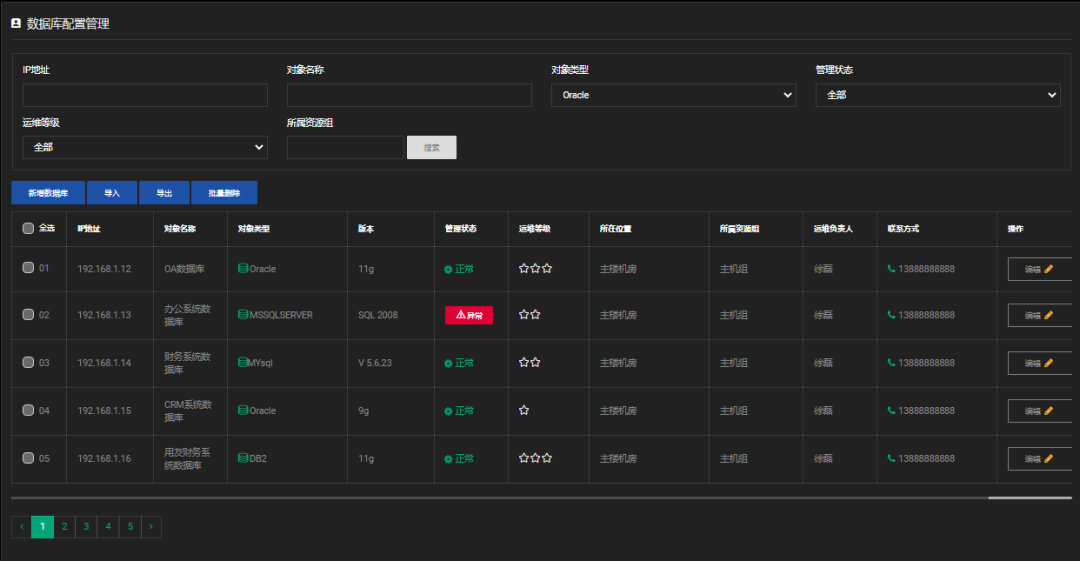This screenshot has height=561, width=1080.
Task: Click the phone icon in row 04
Action: (891, 410)
